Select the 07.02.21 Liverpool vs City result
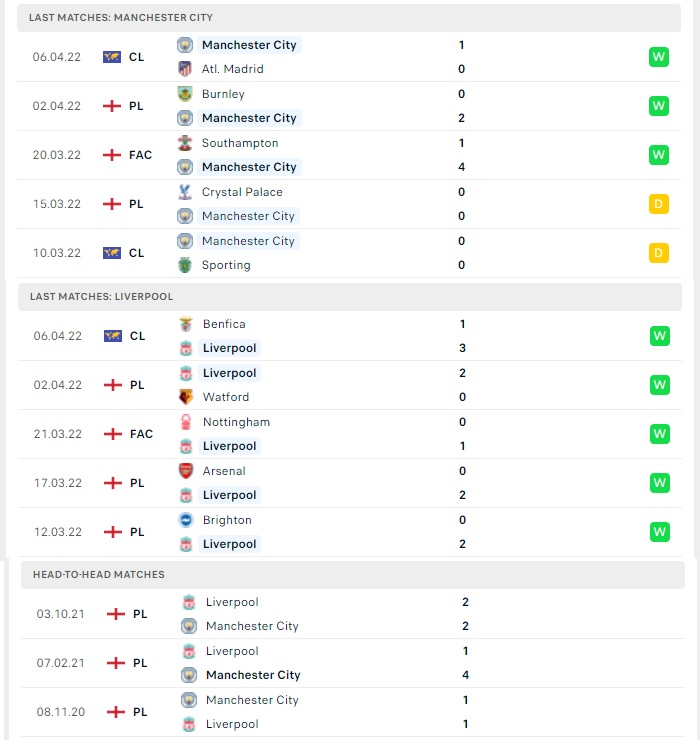 tap(353, 663)
